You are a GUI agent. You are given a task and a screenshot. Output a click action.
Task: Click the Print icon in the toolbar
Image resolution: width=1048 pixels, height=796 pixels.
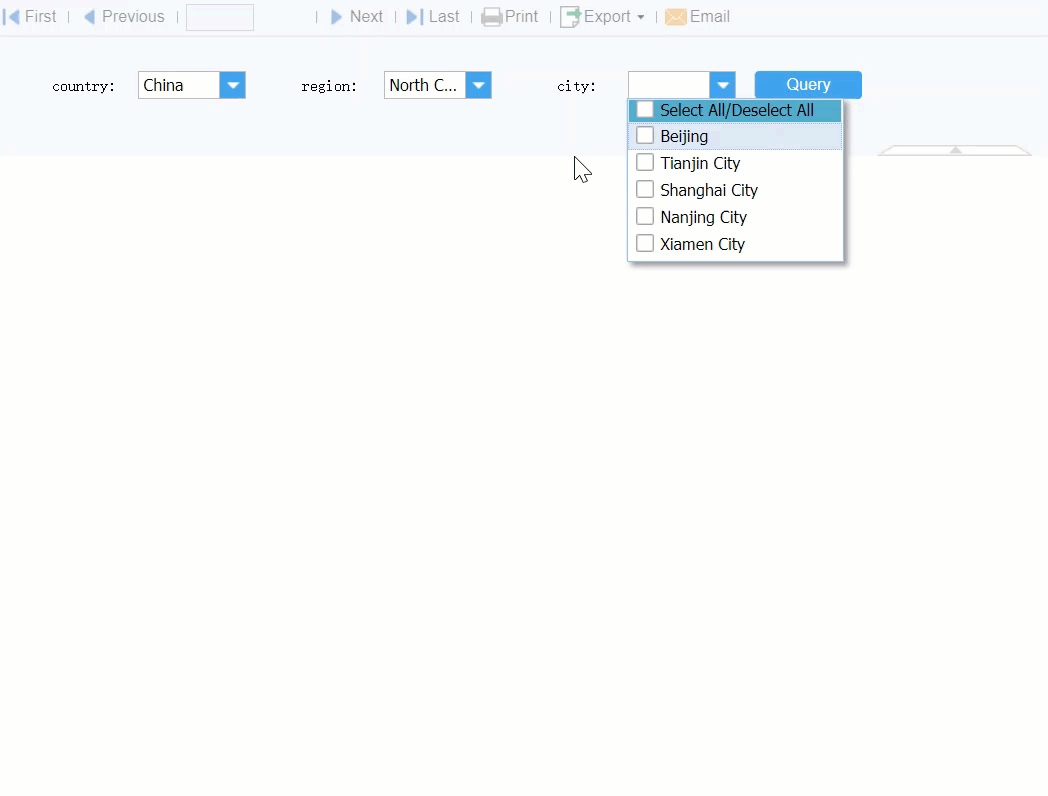492,16
